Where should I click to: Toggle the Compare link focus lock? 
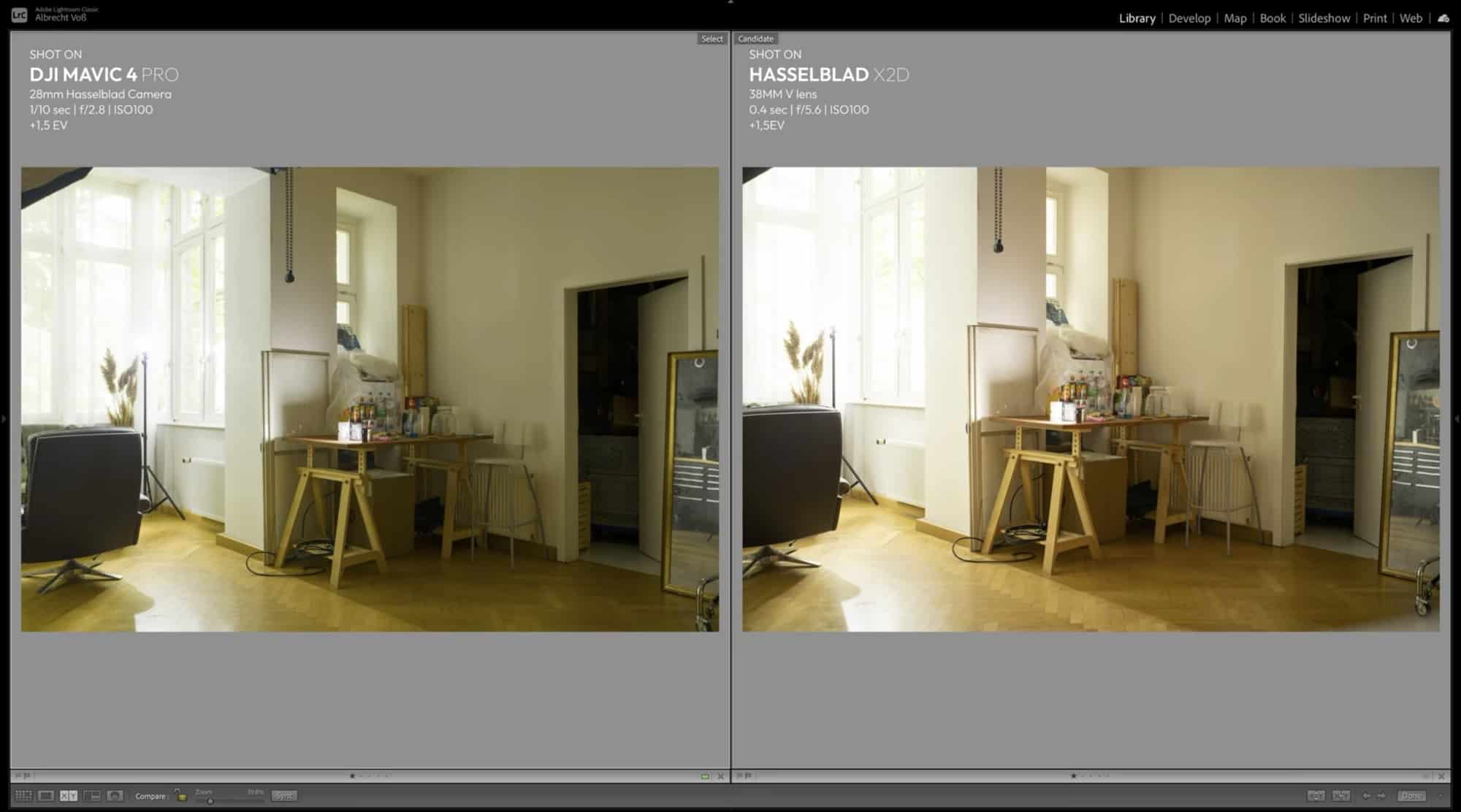pyautogui.click(x=180, y=794)
